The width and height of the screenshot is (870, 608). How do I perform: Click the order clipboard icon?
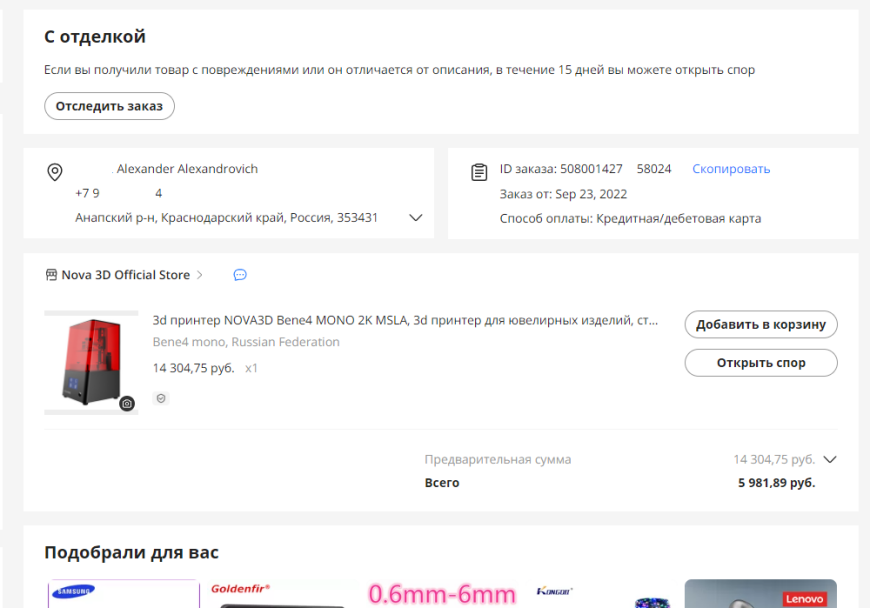pos(479,172)
